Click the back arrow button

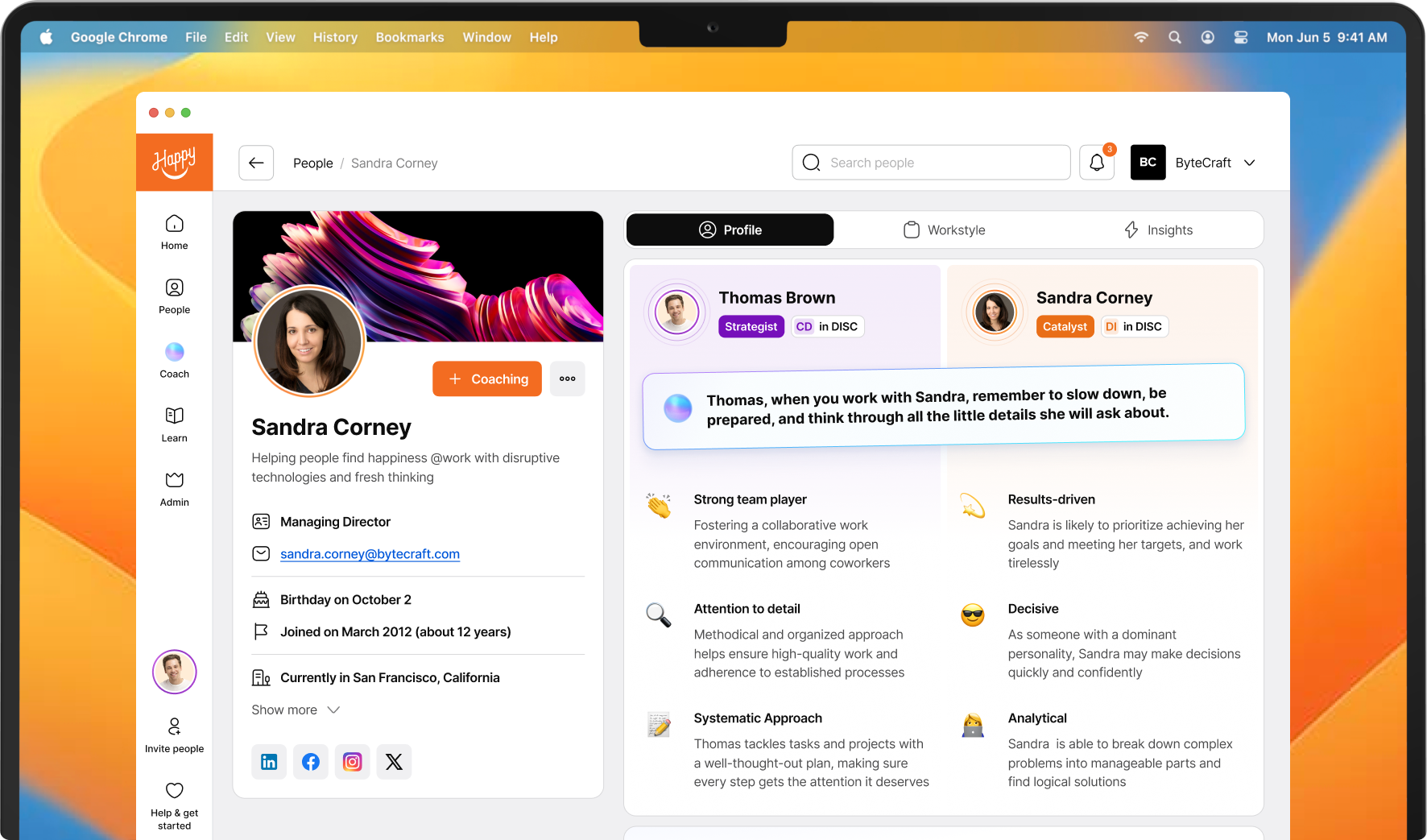pos(256,163)
